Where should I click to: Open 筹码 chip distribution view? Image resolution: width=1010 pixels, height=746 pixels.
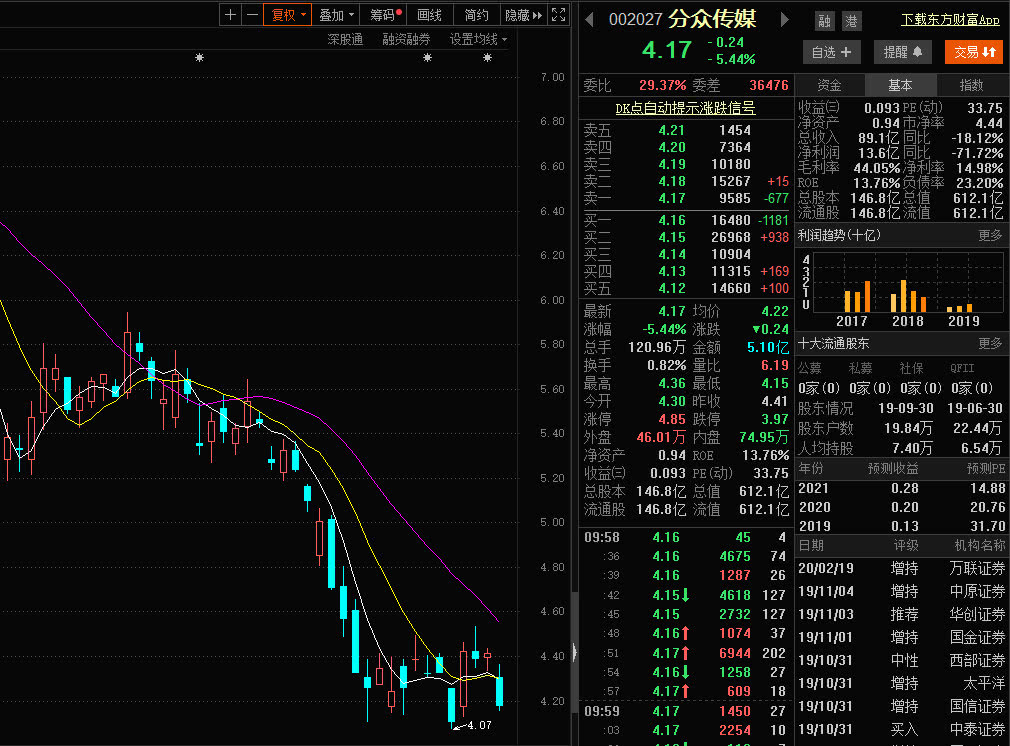(x=384, y=14)
